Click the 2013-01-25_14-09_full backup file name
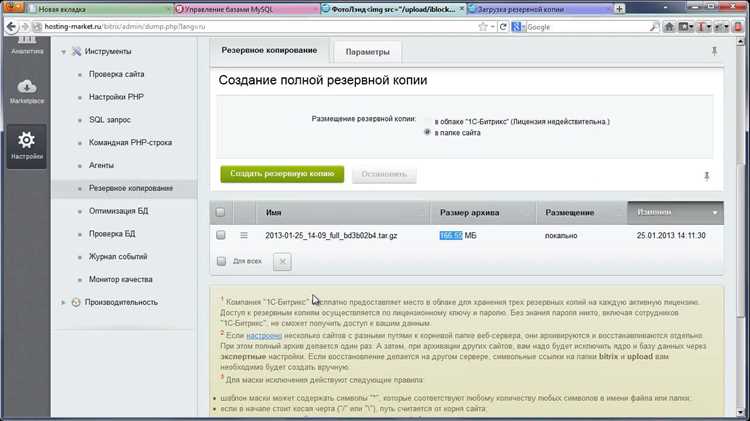 [x=331, y=235]
